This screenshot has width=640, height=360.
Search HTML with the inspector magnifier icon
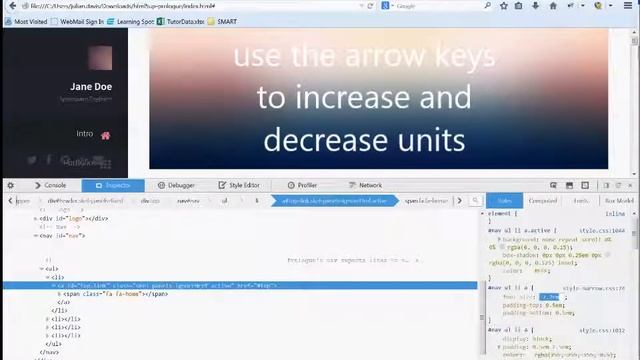(x=475, y=200)
